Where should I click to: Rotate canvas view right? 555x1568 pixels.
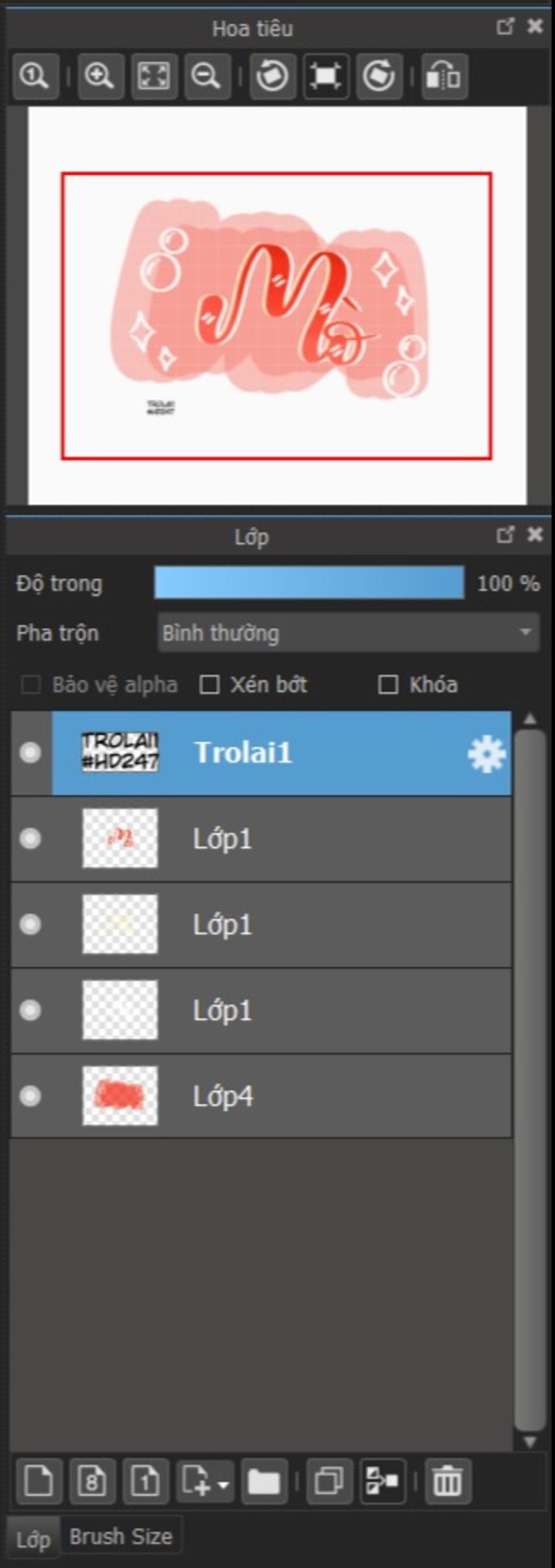point(379,77)
